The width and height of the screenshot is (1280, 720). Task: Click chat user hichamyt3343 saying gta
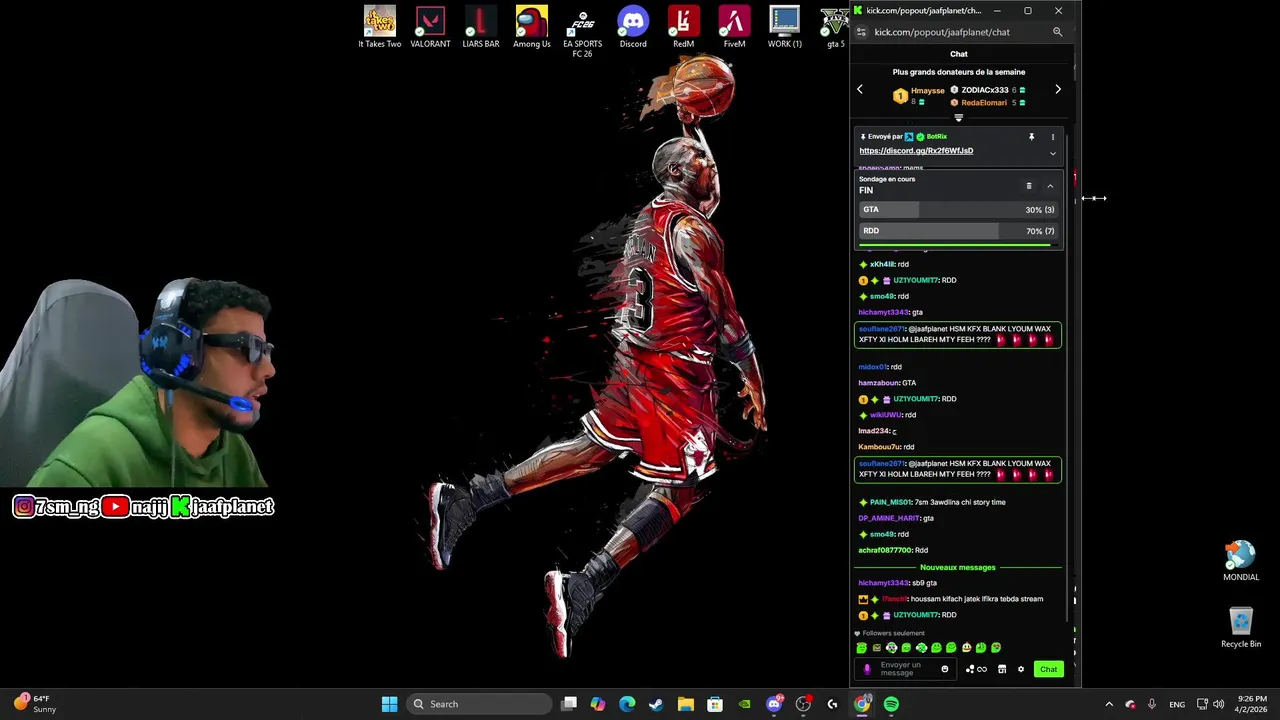[x=884, y=312]
